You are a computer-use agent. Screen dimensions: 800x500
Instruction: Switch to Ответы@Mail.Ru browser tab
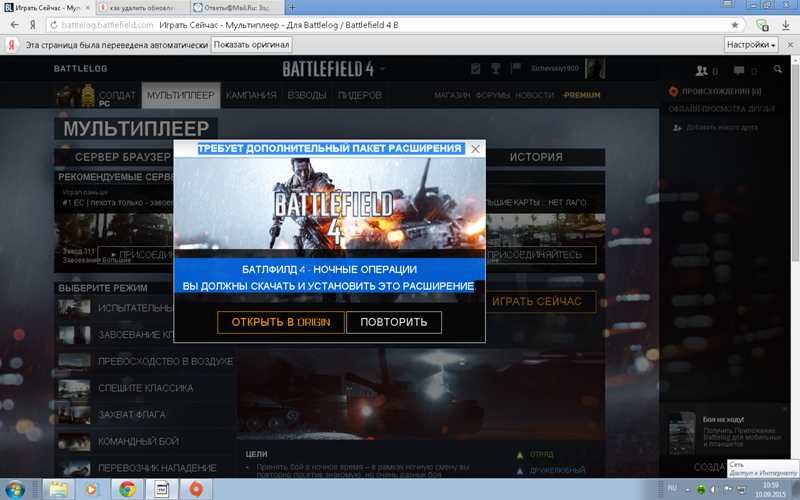pos(236,8)
